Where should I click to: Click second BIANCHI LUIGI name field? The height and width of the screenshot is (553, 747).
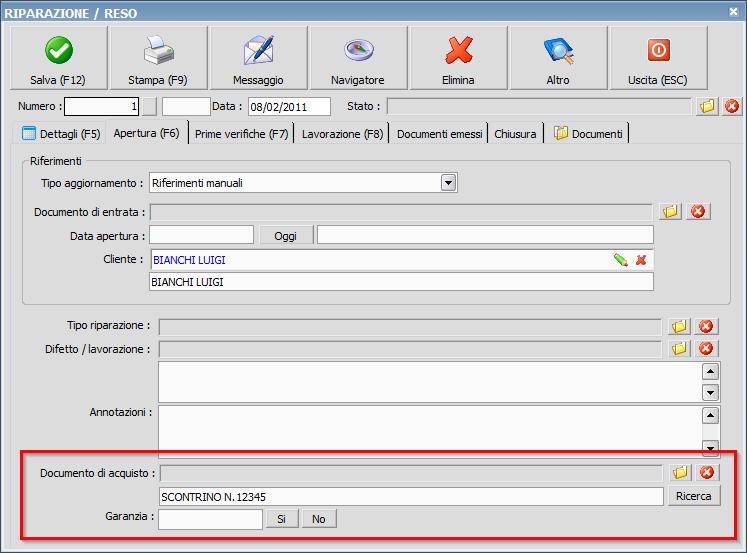[x=401, y=282]
